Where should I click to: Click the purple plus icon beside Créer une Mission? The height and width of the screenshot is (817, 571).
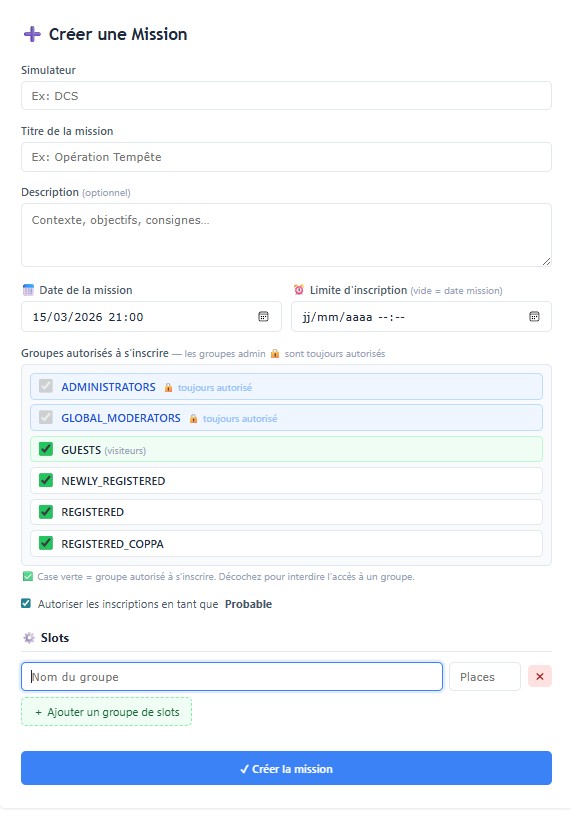[x=32, y=34]
